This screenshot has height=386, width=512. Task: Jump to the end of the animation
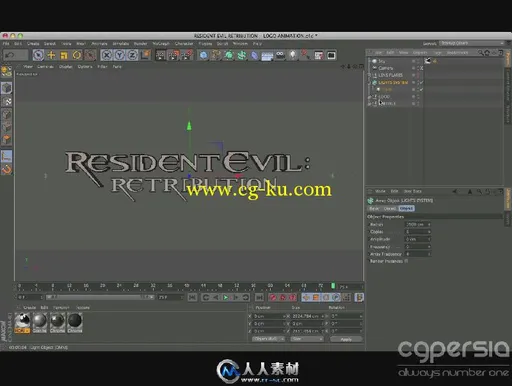[x=259, y=297]
